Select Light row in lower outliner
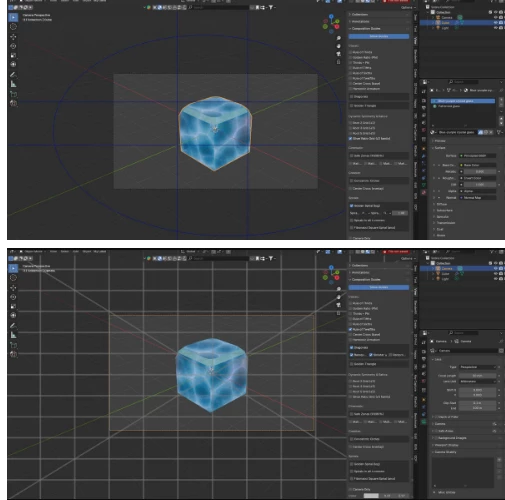 462,279
